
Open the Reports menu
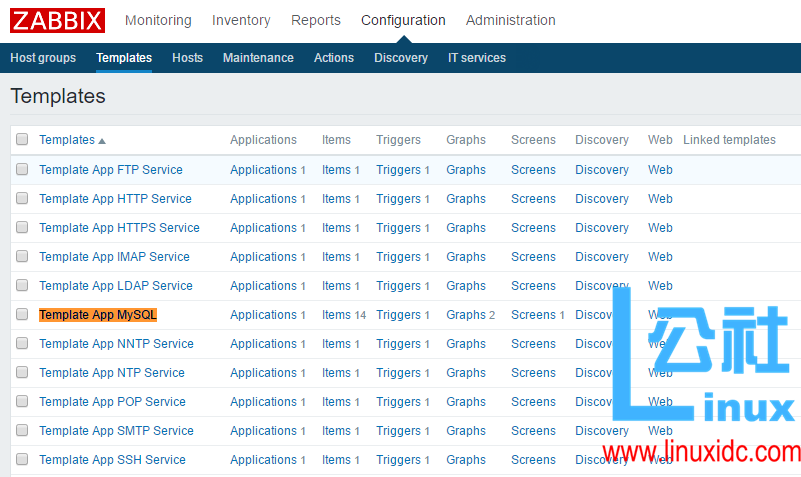click(316, 20)
